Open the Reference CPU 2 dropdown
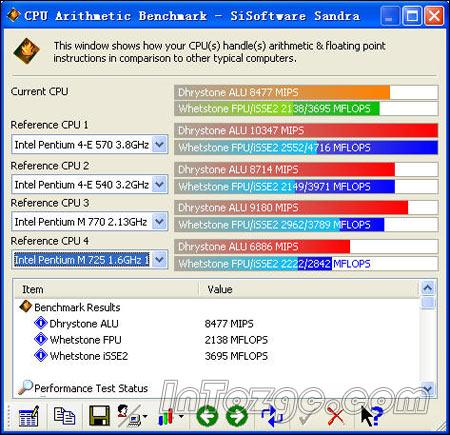The width and height of the screenshot is (450, 435). (x=160, y=184)
